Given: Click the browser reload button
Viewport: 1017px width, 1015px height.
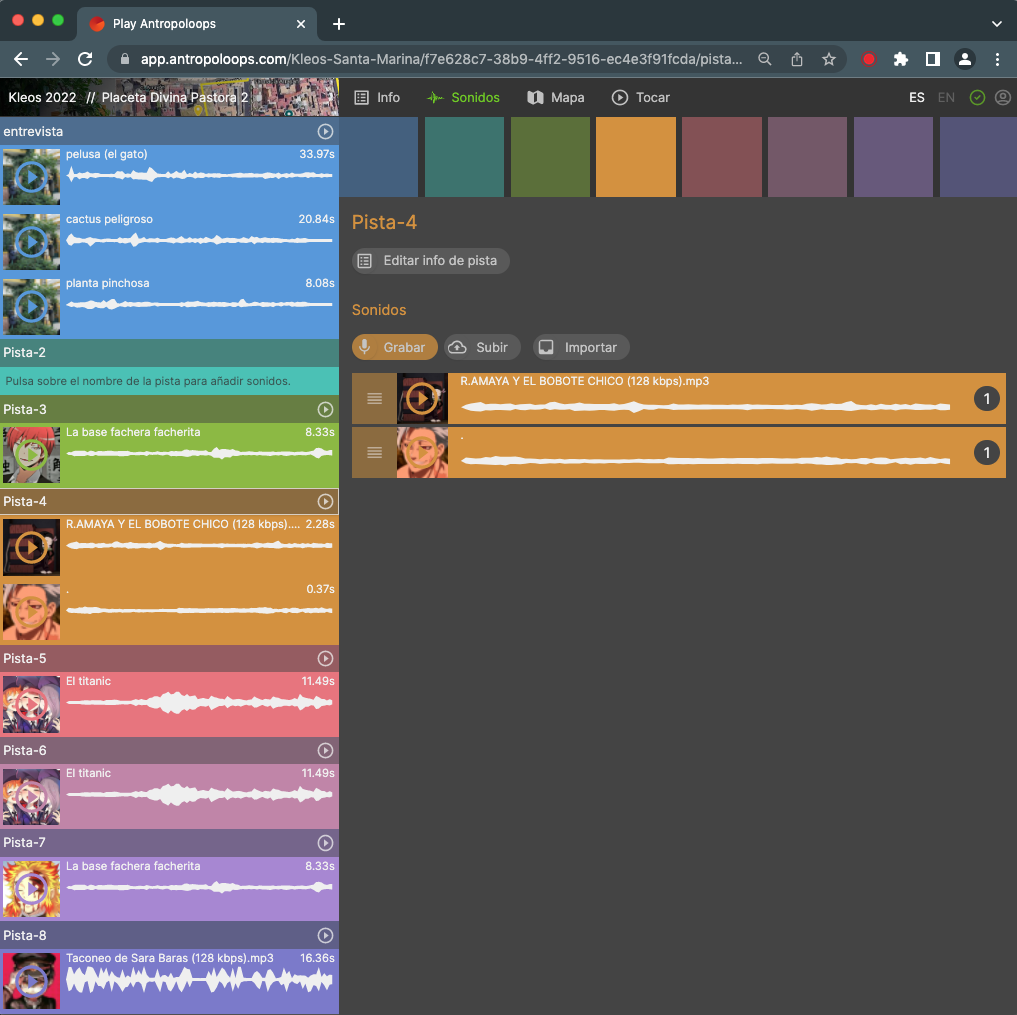Looking at the screenshot, I should [85, 59].
